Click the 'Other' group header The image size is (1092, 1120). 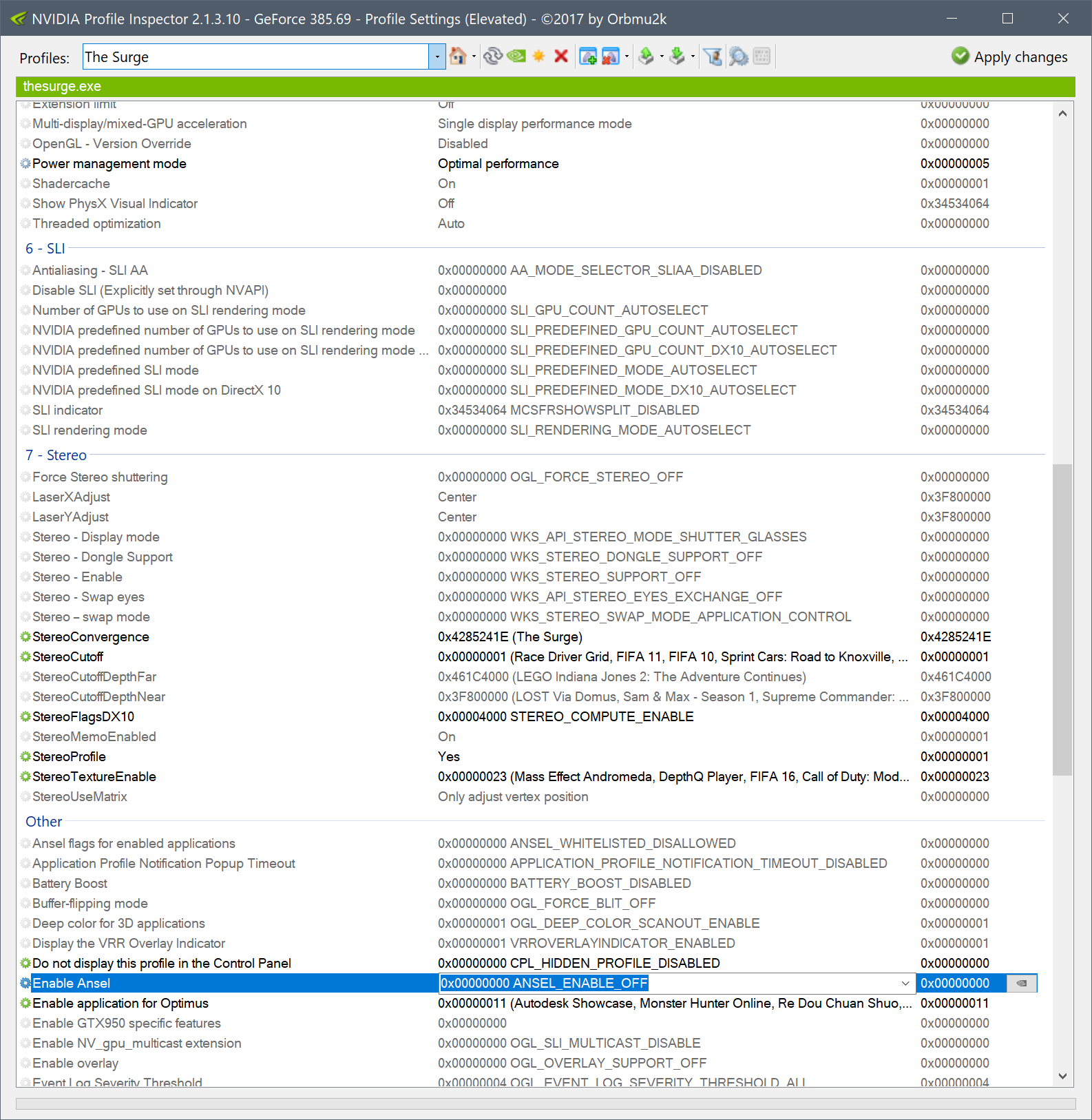pyautogui.click(x=44, y=822)
